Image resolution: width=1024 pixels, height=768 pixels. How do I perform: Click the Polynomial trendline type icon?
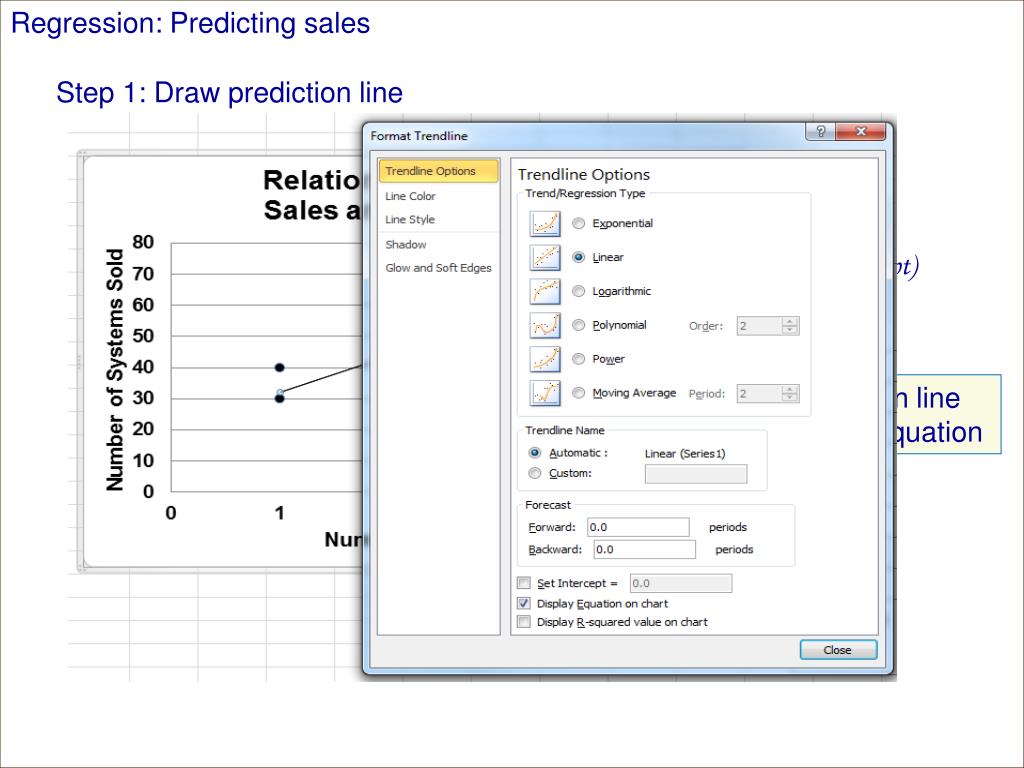point(545,325)
